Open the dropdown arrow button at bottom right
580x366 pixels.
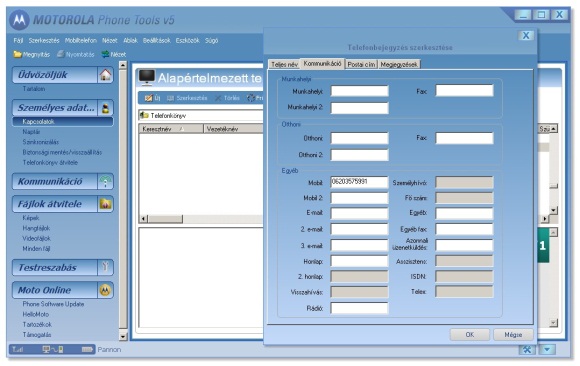pyautogui.click(x=547, y=349)
